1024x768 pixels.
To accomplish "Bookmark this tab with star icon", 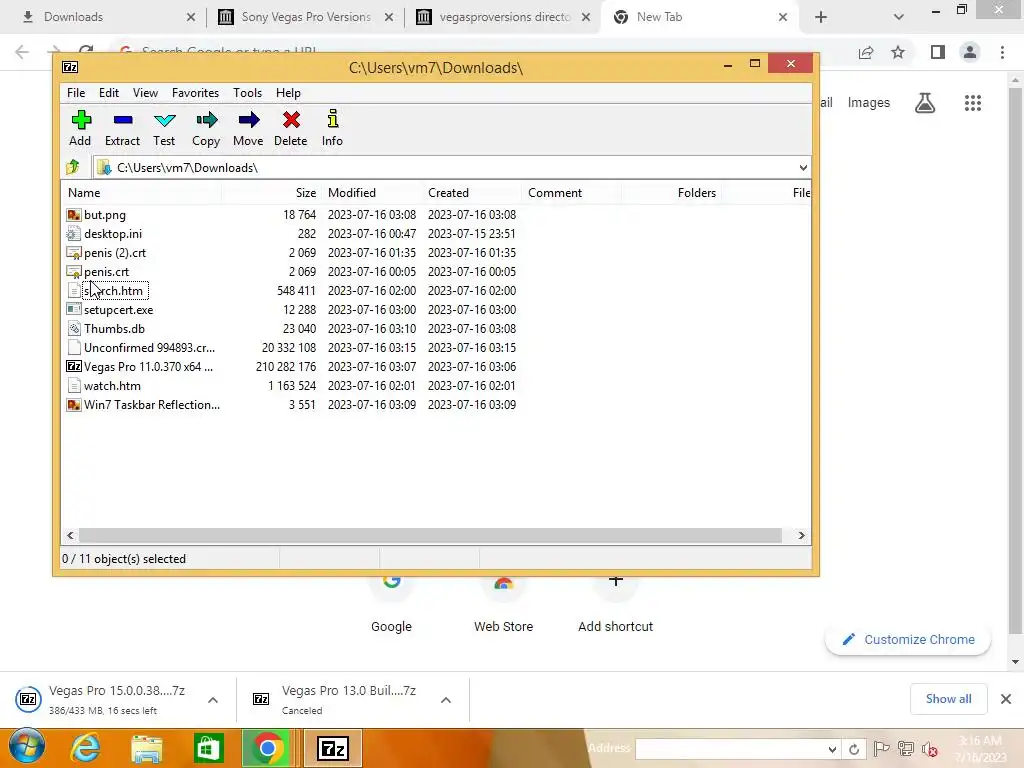I will pos(898,52).
